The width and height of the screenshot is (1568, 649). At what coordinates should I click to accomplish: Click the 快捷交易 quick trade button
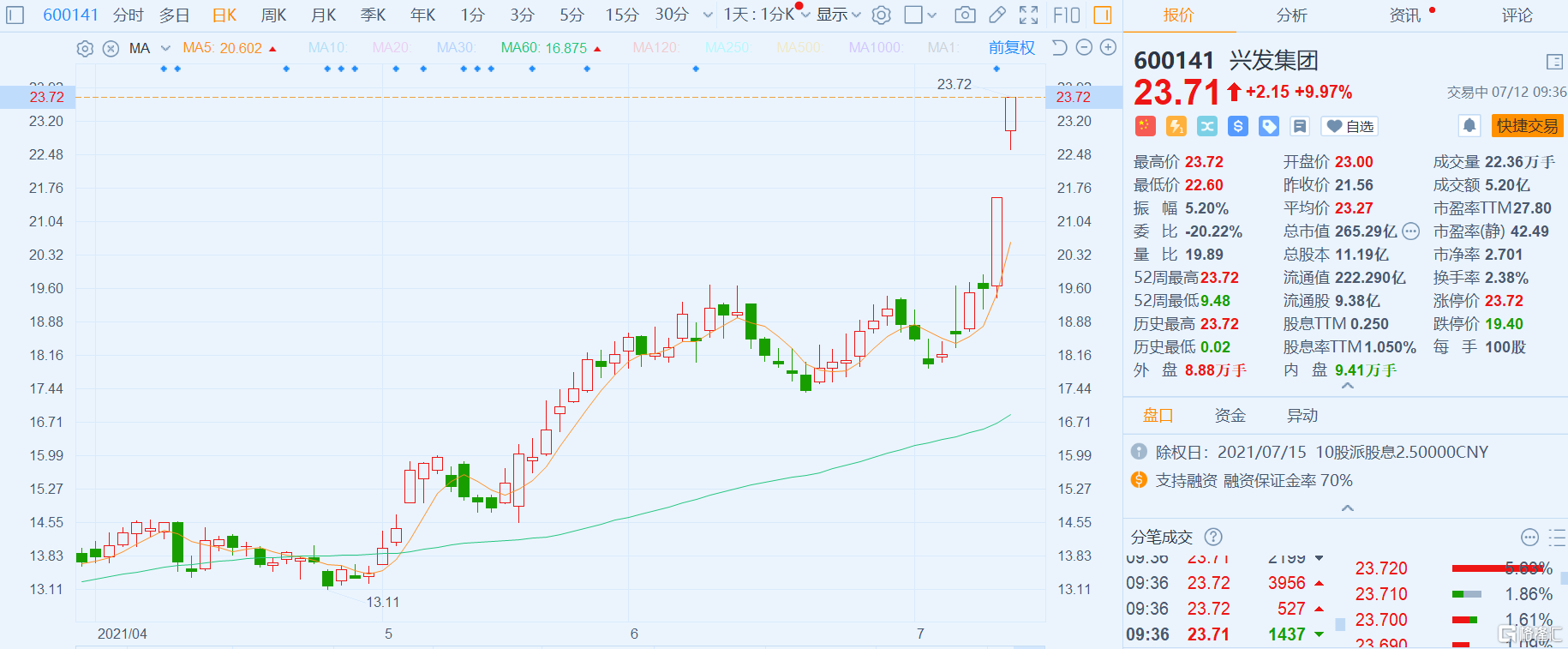click(1527, 126)
